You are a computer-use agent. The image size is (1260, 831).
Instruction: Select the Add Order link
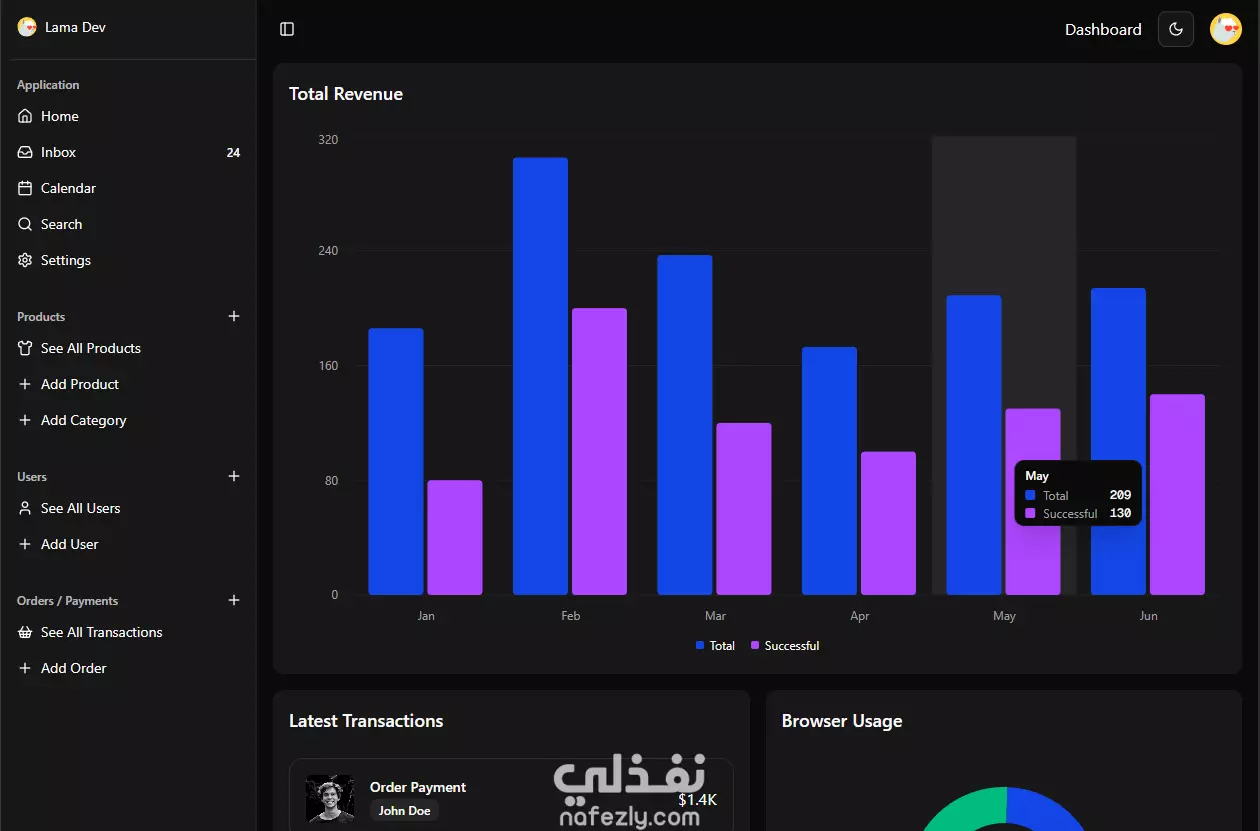click(x=129, y=668)
